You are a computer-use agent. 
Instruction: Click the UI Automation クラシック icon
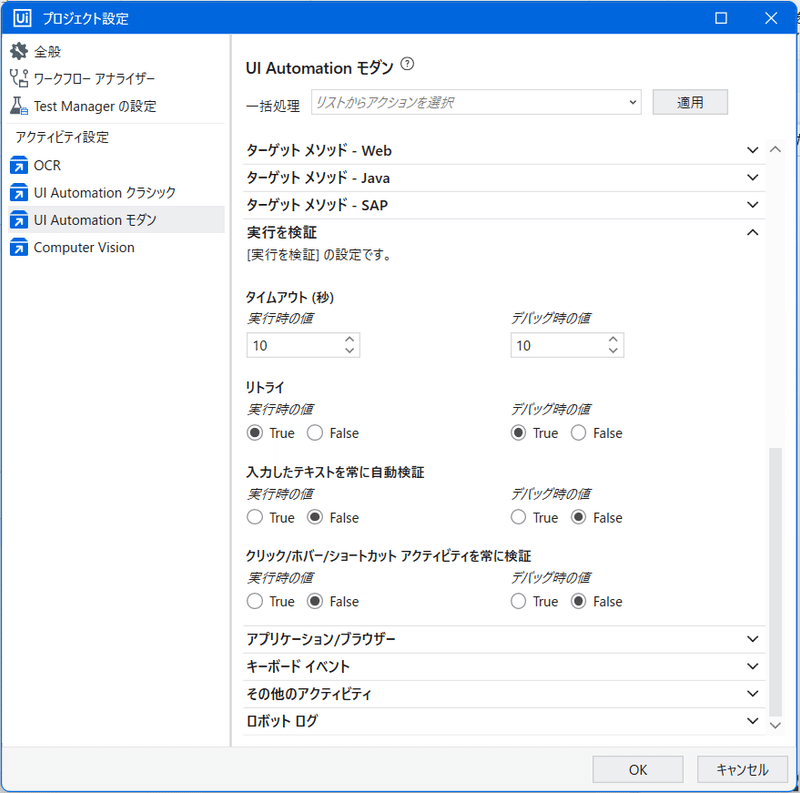19,193
